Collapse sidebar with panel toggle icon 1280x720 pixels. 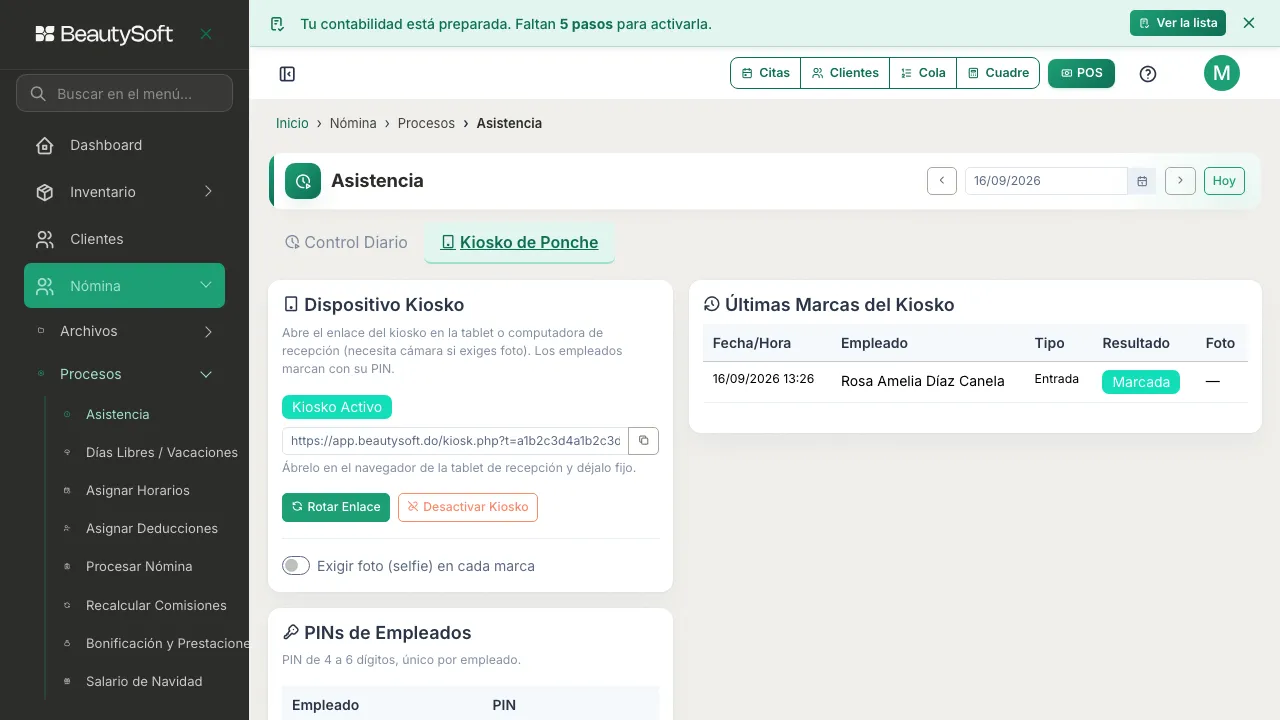pos(287,74)
